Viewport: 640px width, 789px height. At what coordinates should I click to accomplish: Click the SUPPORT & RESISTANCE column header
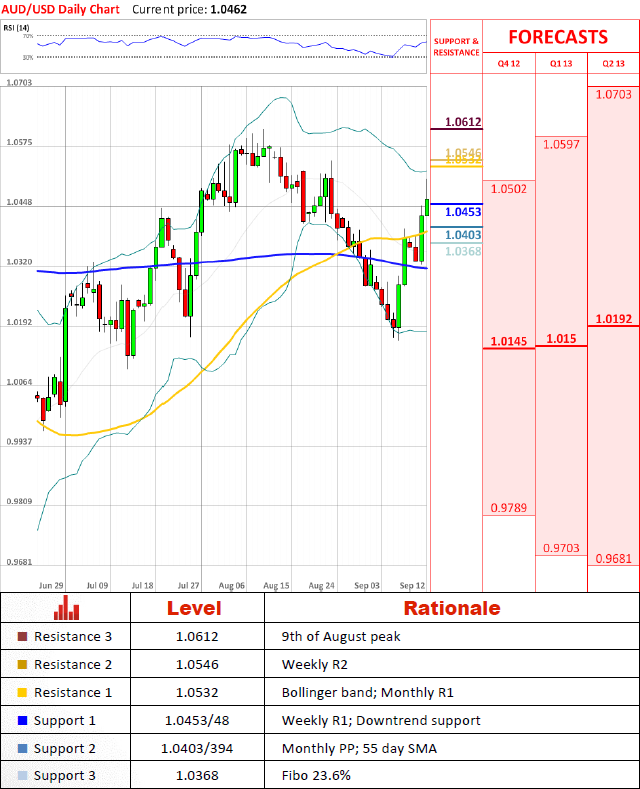coord(456,47)
